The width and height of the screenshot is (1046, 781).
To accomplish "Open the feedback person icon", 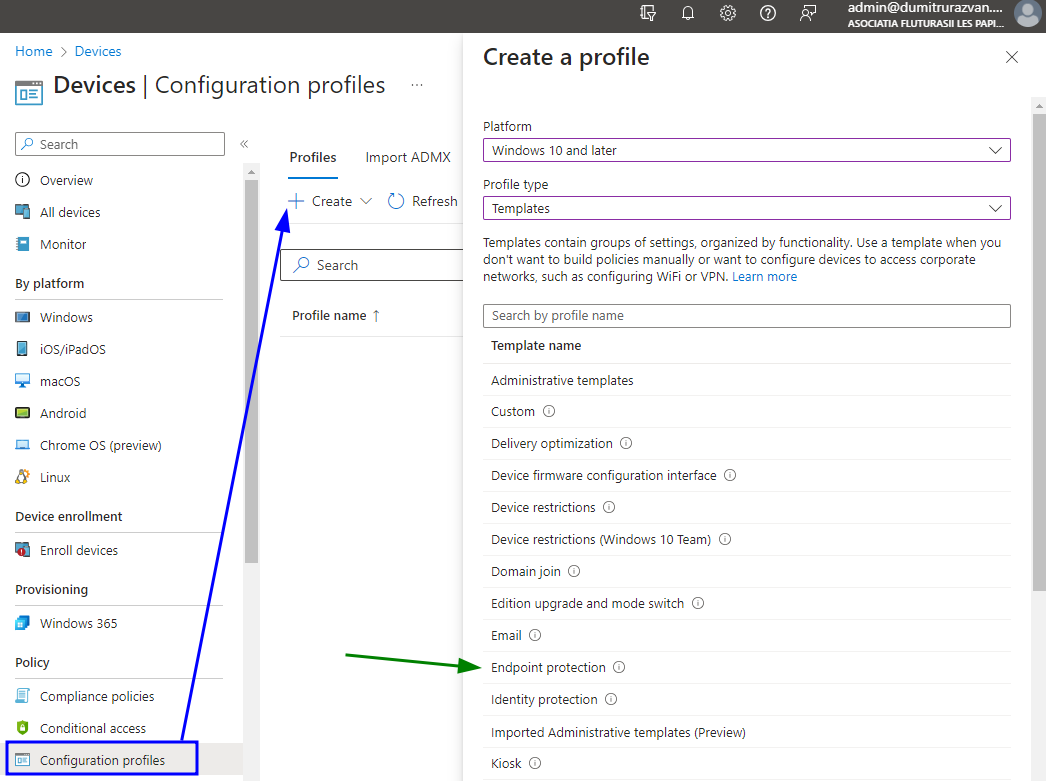I will pyautogui.click(x=808, y=13).
